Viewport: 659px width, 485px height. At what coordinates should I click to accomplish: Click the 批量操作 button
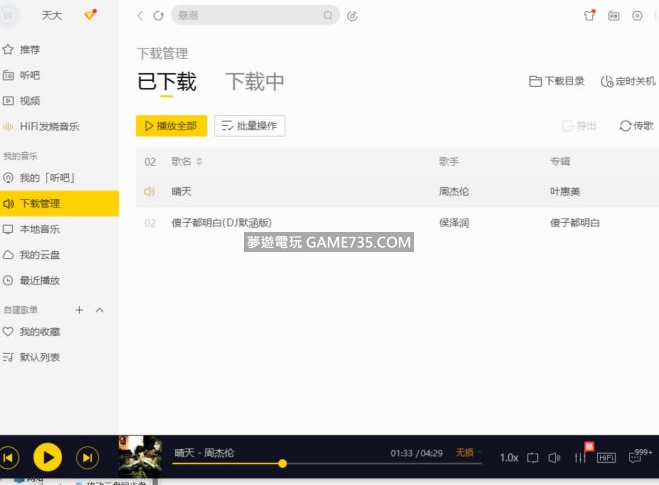tap(250, 126)
